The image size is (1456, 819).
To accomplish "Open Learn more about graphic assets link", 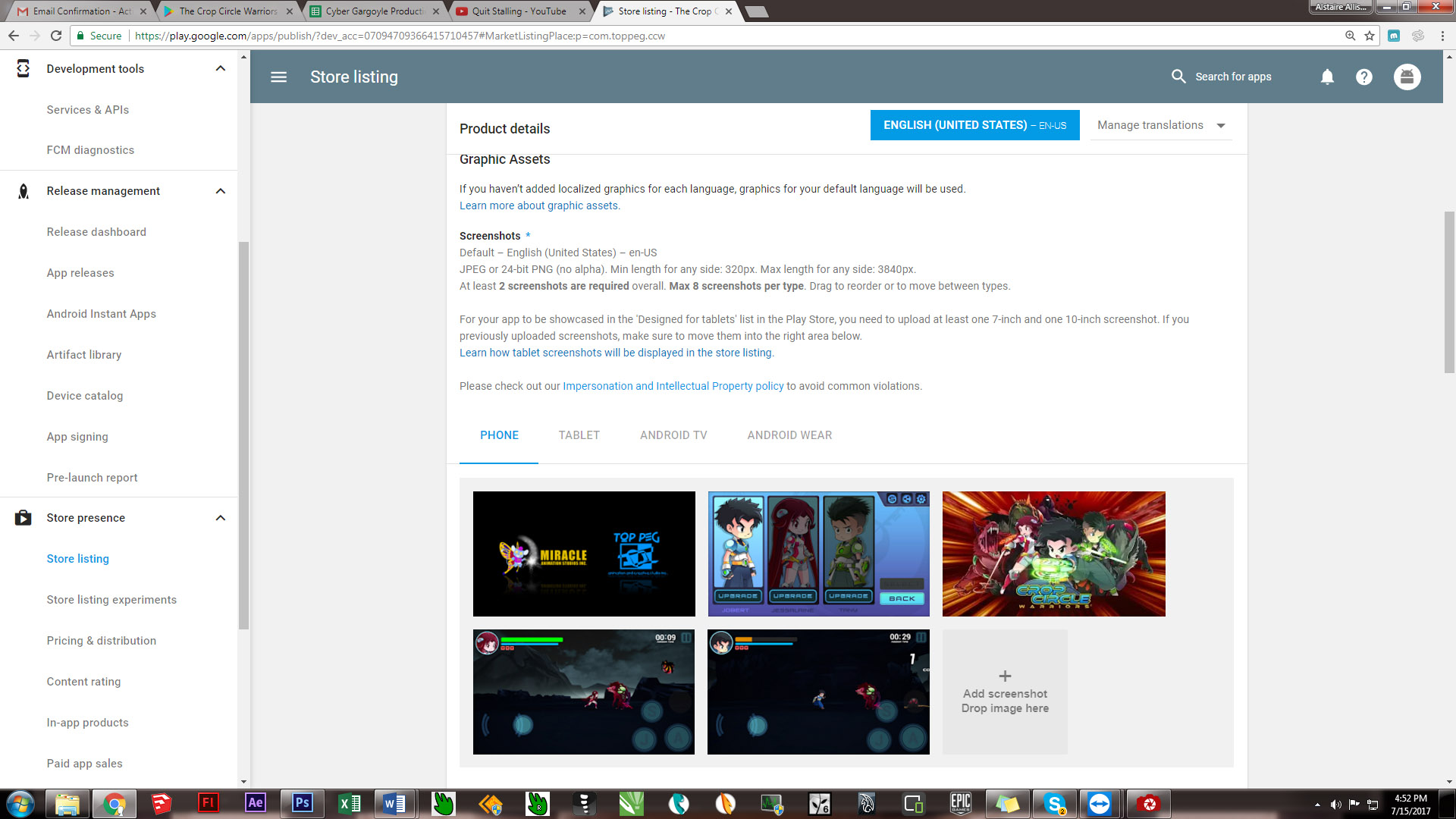I will point(539,206).
